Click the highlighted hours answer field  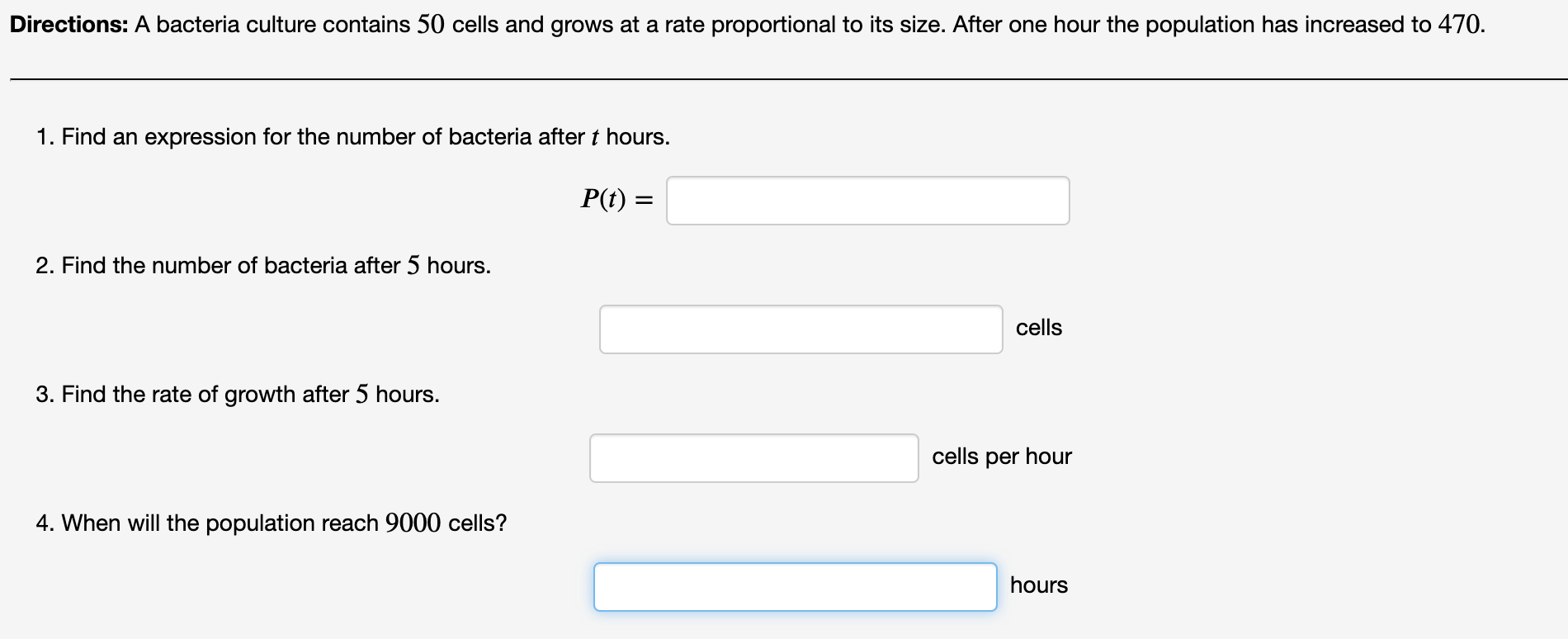pos(796,587)
